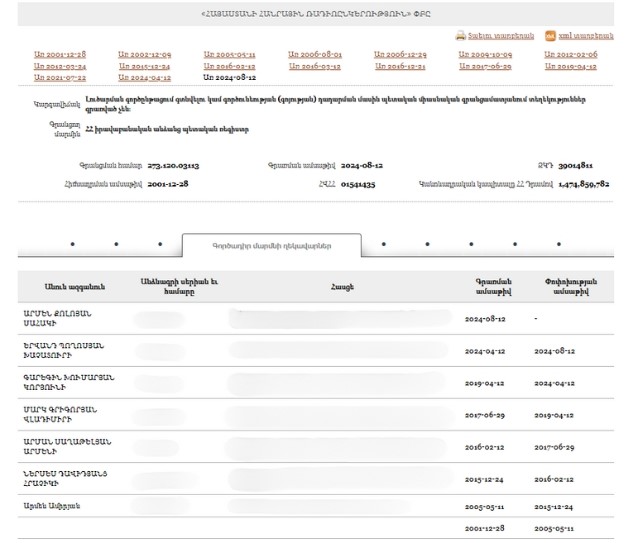Click the 'Անուն ազգանուն' column header
The height and width of the screenshot is (543, 638).
click(62, 286)
